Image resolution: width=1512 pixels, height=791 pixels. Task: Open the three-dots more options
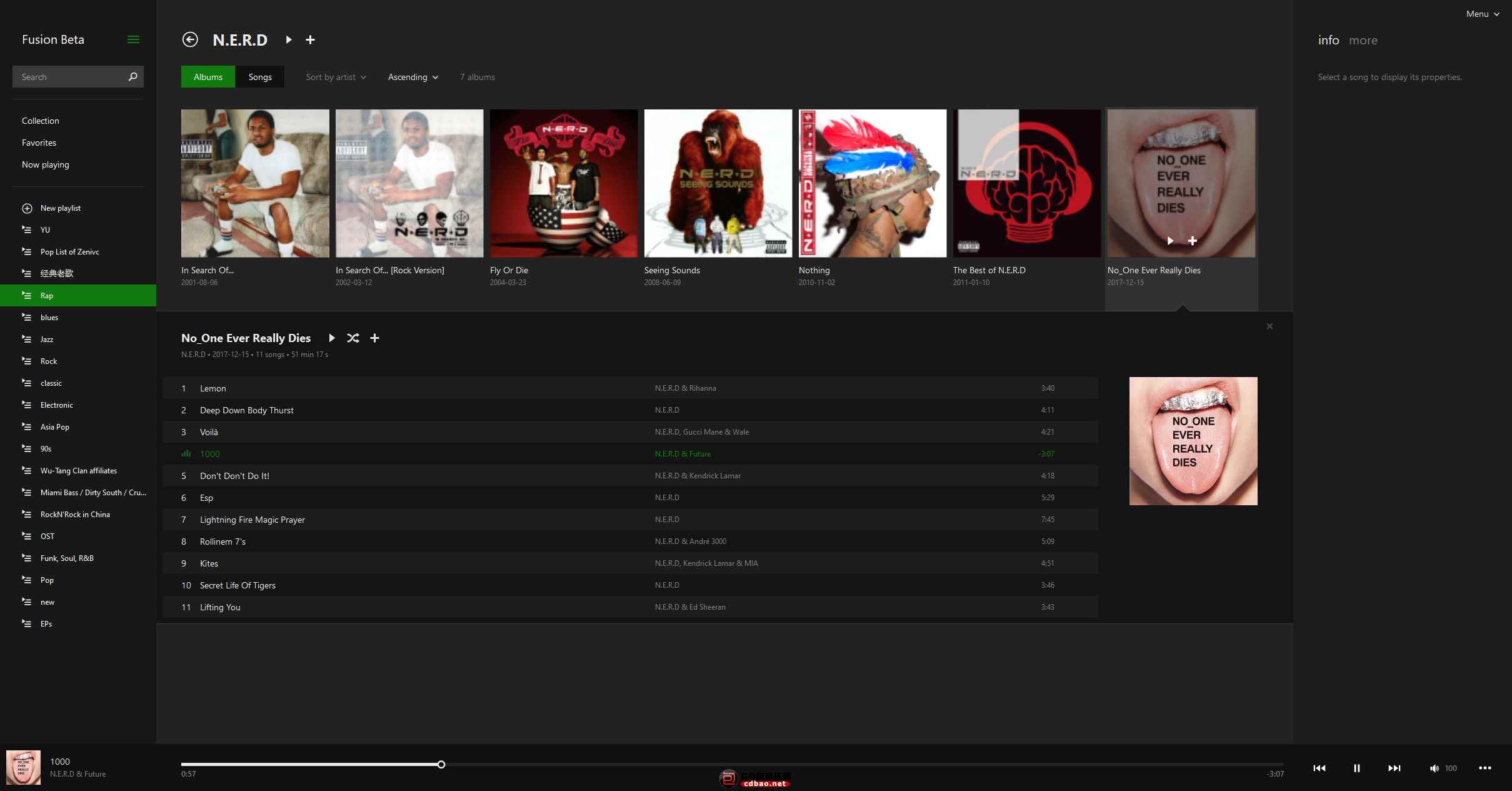[1485, 768]
